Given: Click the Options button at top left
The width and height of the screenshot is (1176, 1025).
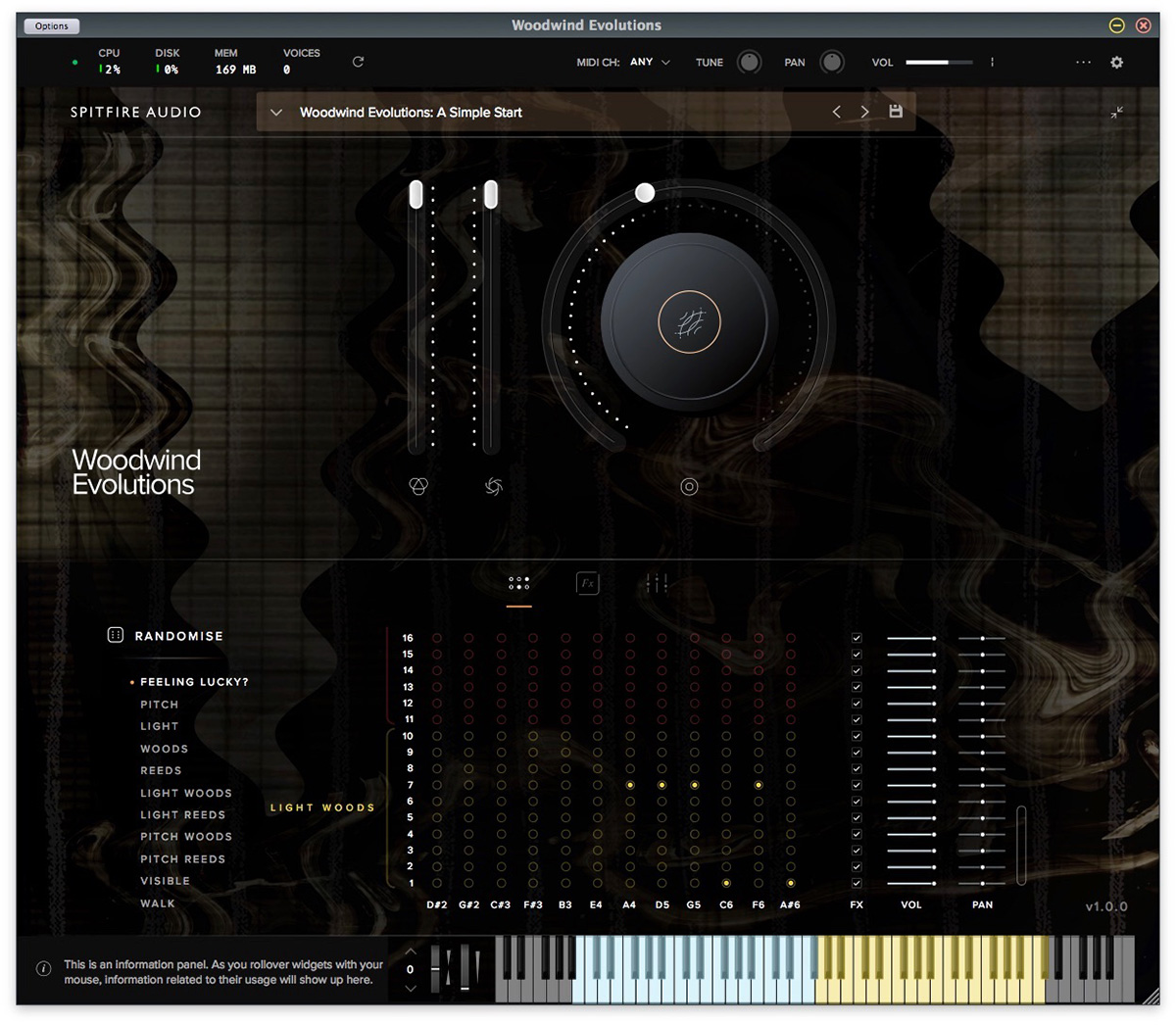Looking at the screenshot, I should [x=51, y=25].
